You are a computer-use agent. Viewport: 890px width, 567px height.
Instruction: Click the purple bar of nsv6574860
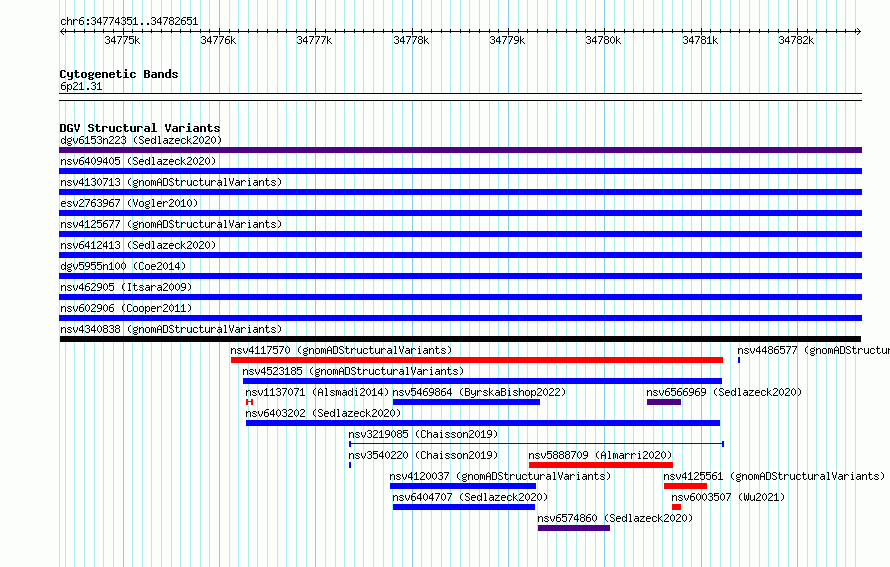click(x=574, y=528)
